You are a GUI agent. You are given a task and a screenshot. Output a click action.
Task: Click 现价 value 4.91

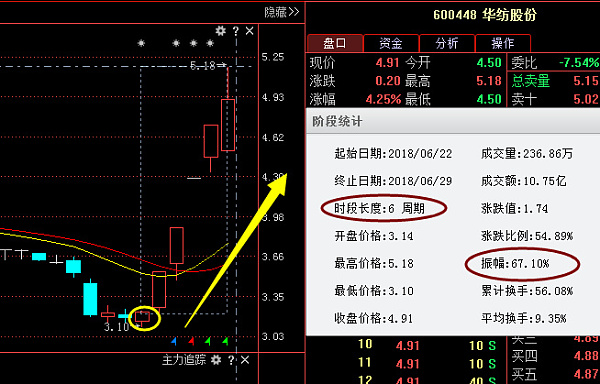click(x=388, y=62)
